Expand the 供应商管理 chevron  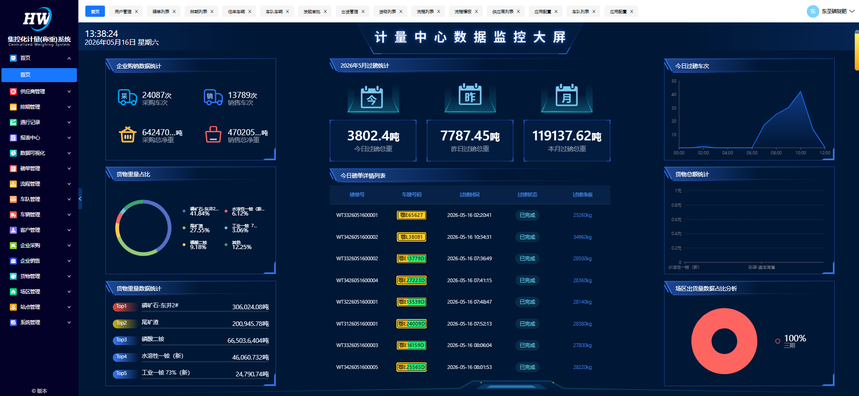coord(69,91)
